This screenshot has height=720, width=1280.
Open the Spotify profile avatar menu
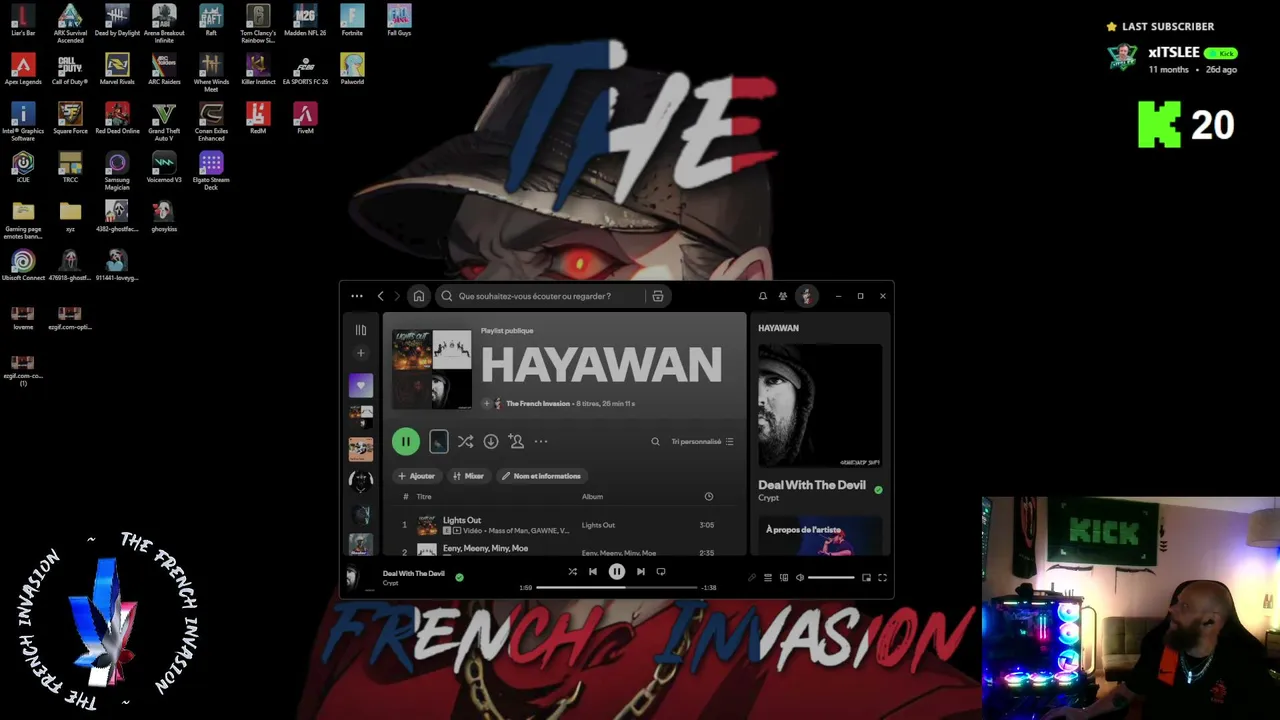[x=806, y=296]
